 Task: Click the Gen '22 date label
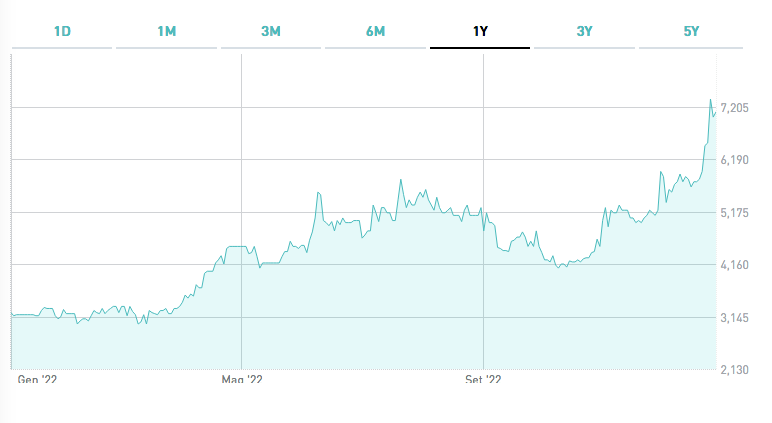tap(36, 381)
